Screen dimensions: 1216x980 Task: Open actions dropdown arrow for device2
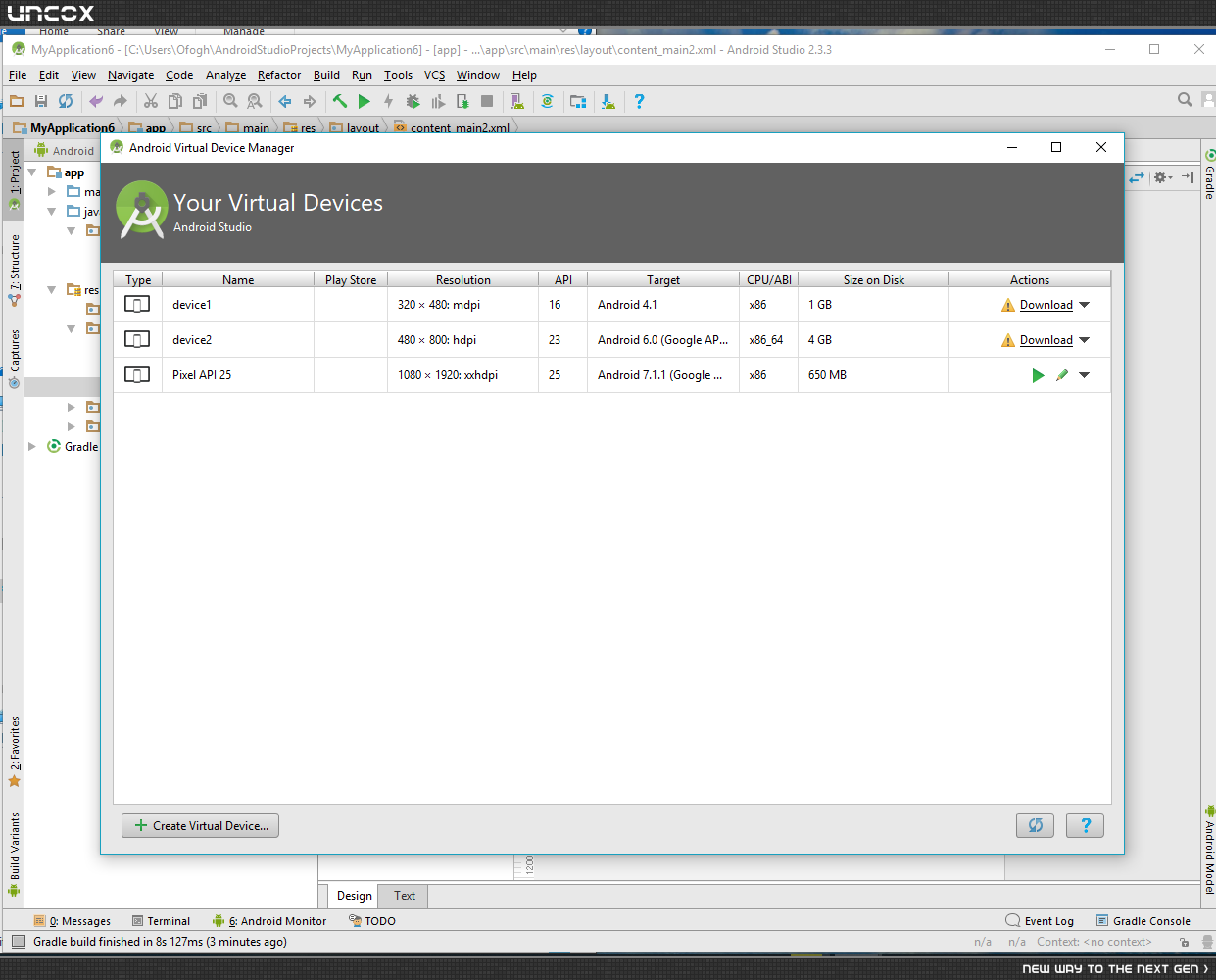click(1085, 340)
